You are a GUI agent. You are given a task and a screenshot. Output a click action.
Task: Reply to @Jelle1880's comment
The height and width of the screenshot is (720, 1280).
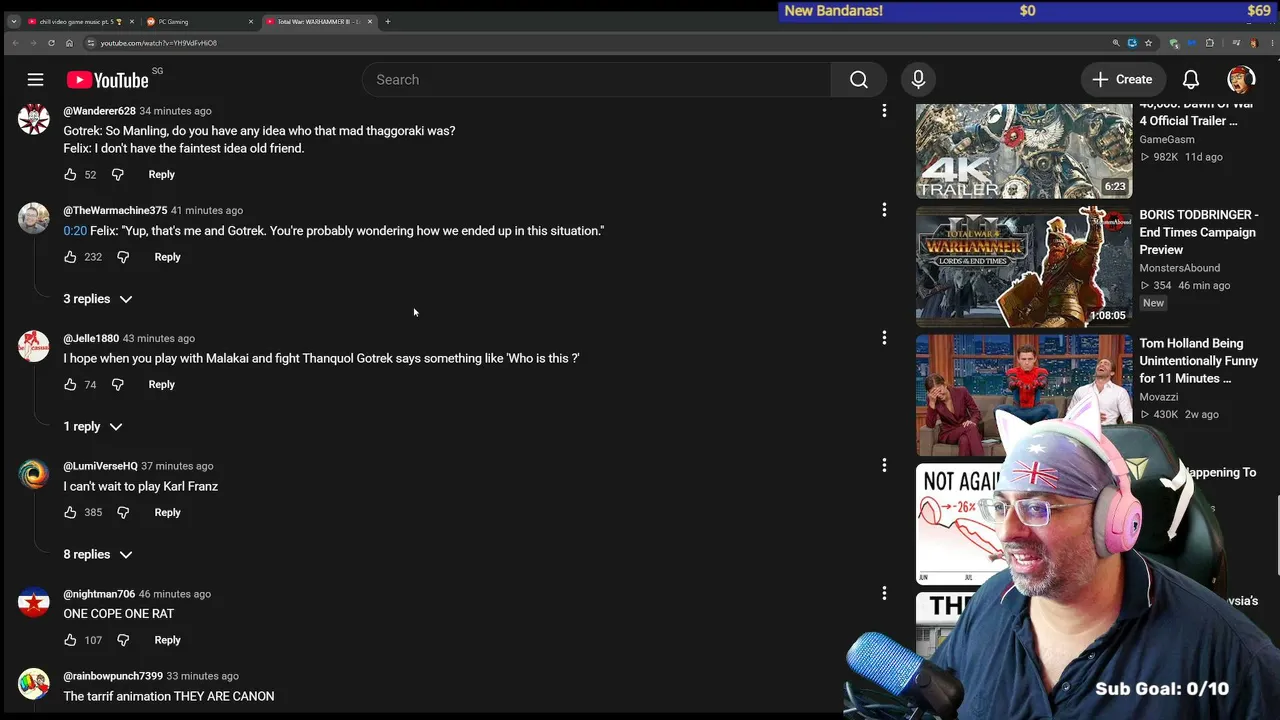[161, 384]
